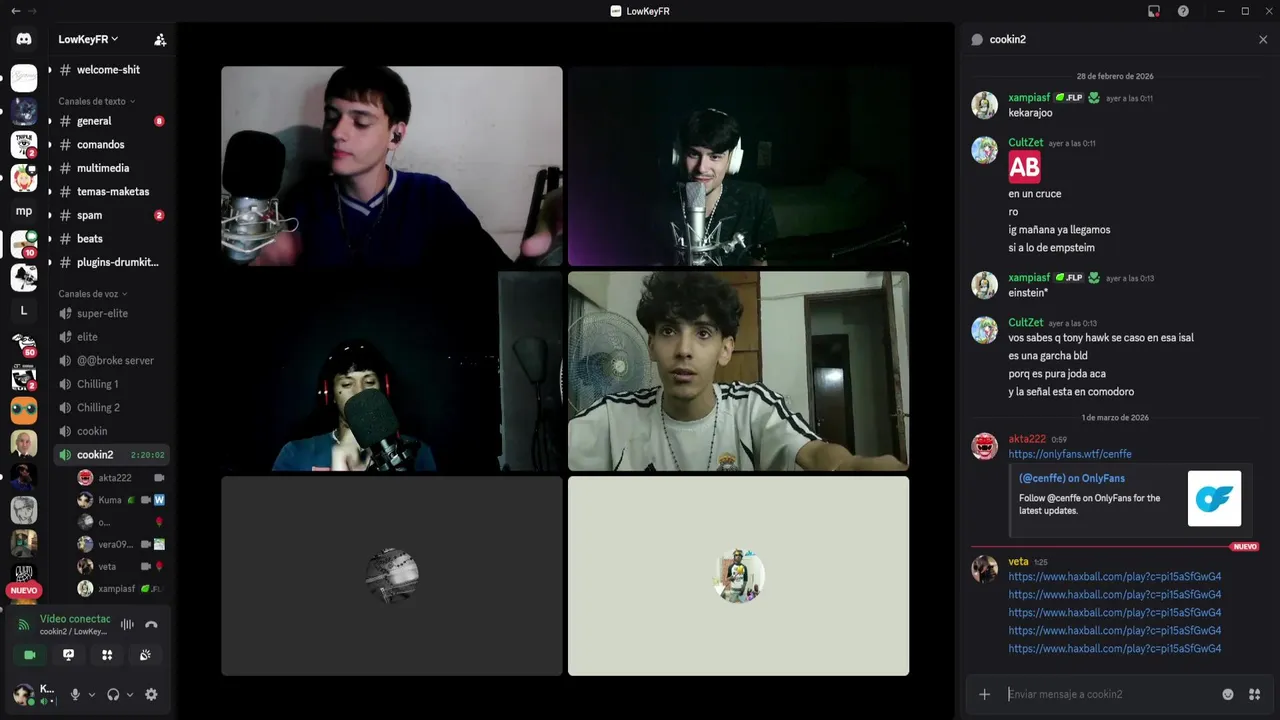Image resolution: width=1280 pixels, height=720 pixels.
Task: Open orange face sunglasses server icon
Action: click(24, 411)
